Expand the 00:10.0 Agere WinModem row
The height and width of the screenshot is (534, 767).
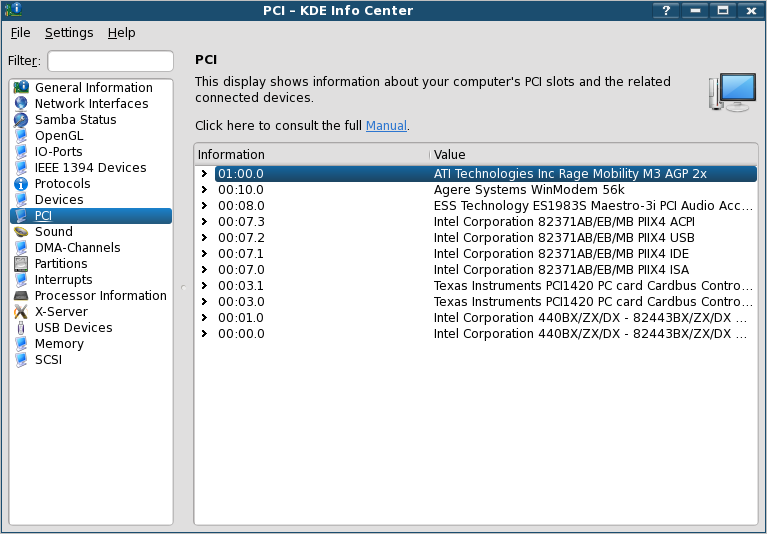(x=204, y=190)
